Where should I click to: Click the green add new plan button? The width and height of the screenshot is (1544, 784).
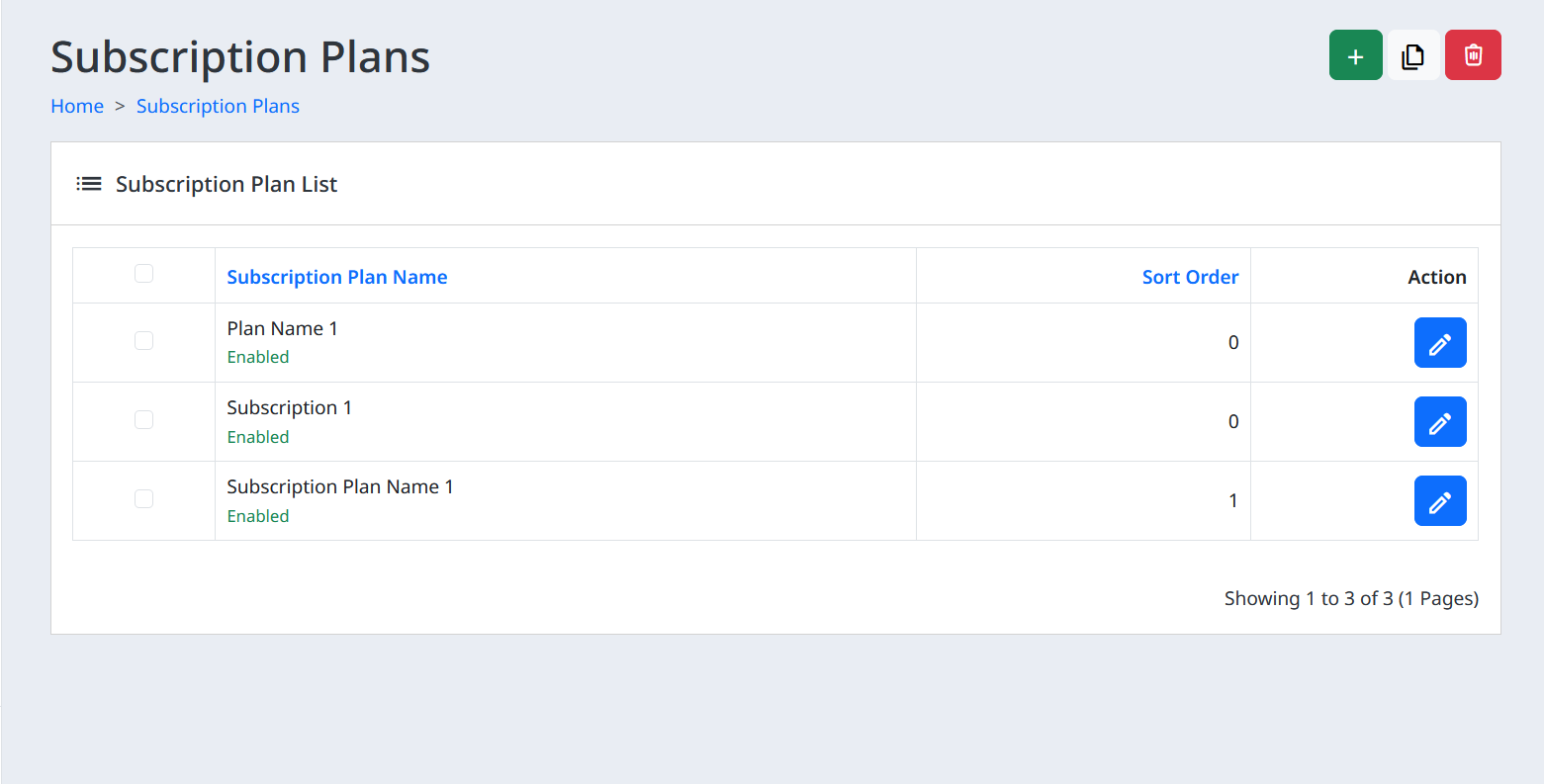(1355, 55)
